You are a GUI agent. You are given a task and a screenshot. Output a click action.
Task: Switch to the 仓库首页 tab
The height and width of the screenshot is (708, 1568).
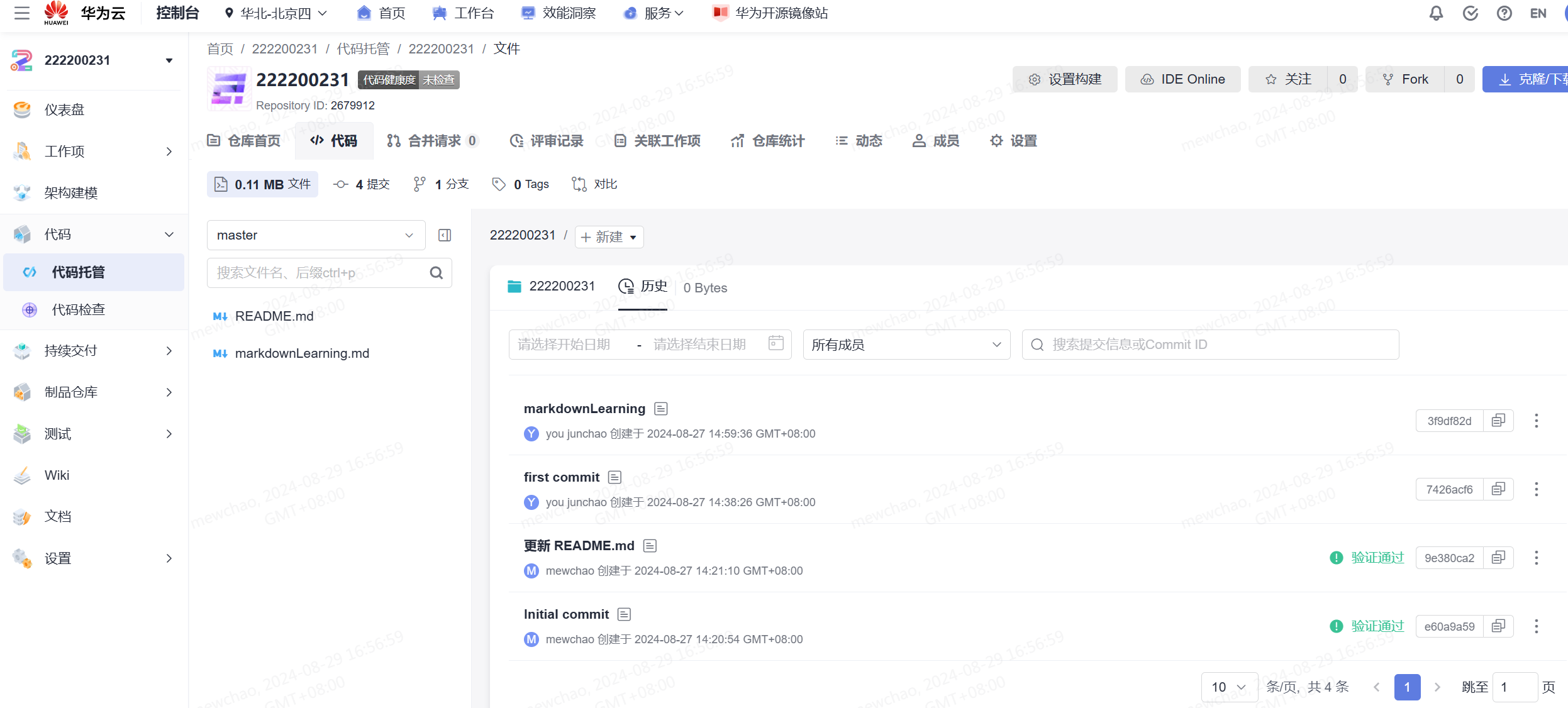244,141
